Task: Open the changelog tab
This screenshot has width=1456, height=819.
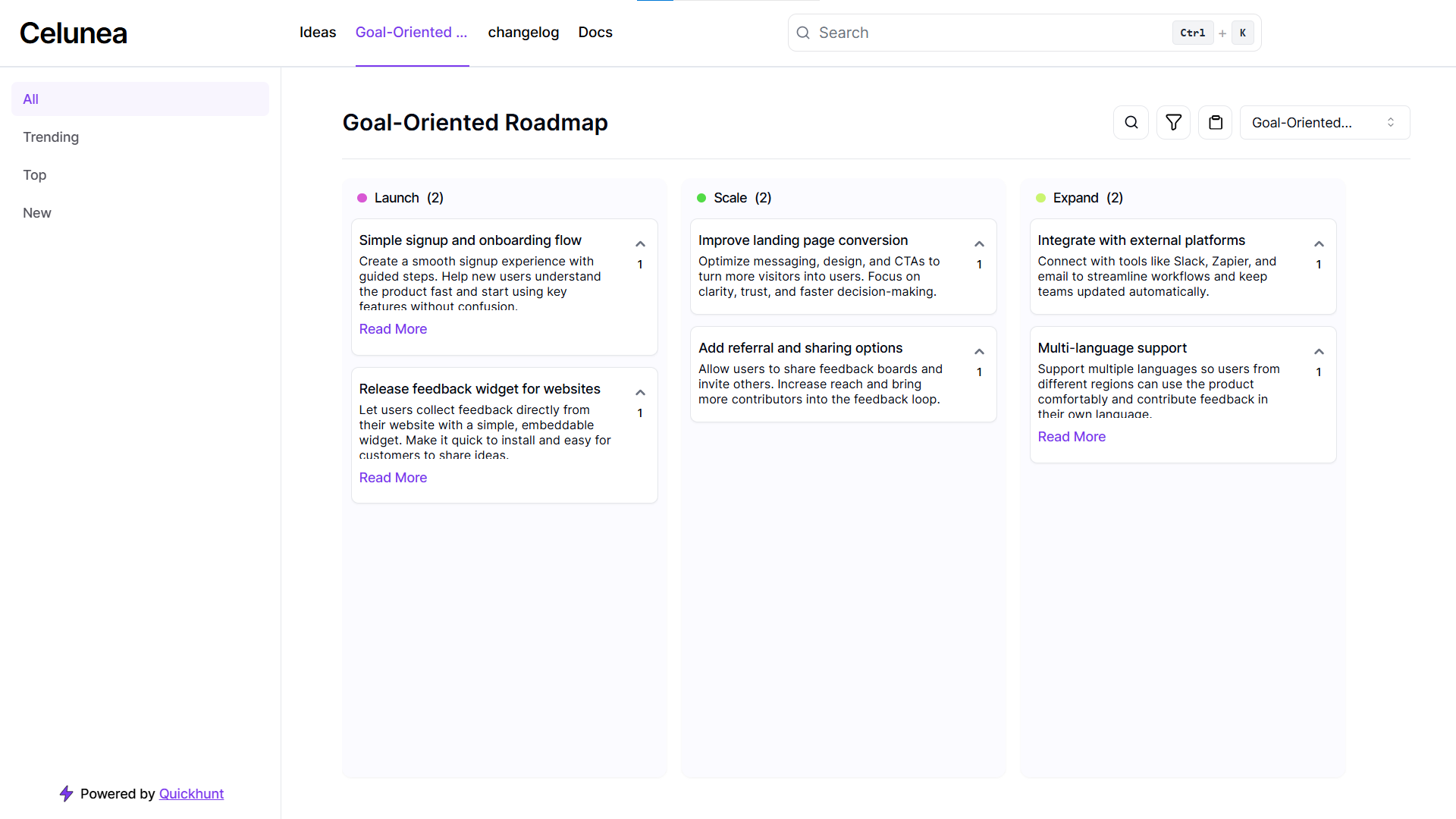Action: click(523, 33)
